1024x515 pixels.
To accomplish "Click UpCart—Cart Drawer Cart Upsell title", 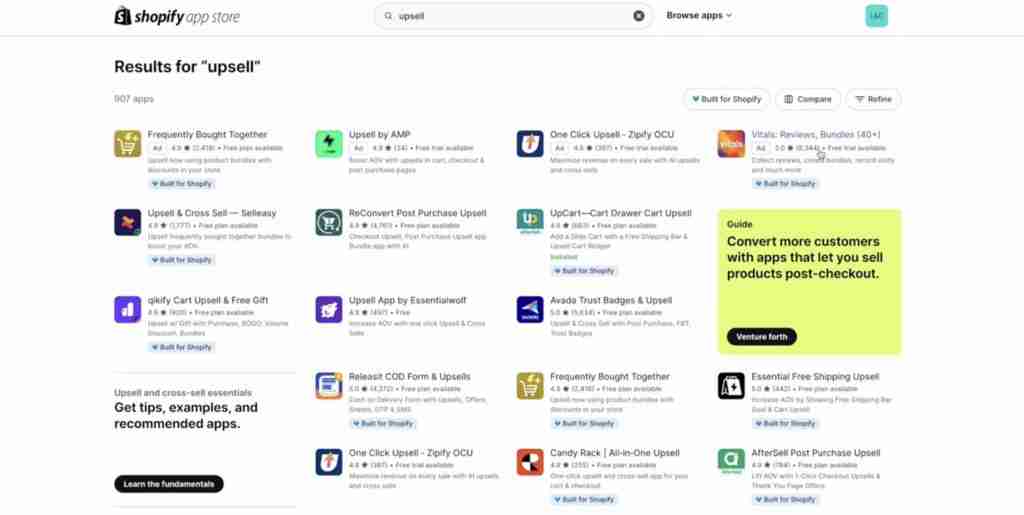I will click(x=620, y=213).
